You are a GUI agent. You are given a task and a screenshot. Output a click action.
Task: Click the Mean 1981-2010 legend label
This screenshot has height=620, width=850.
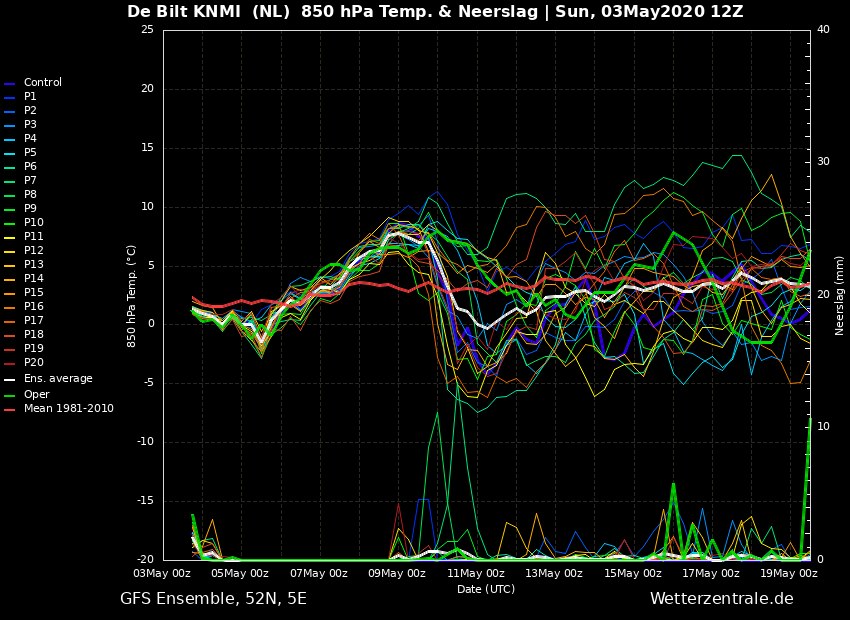pyautogui.click(x=69, y=409)
